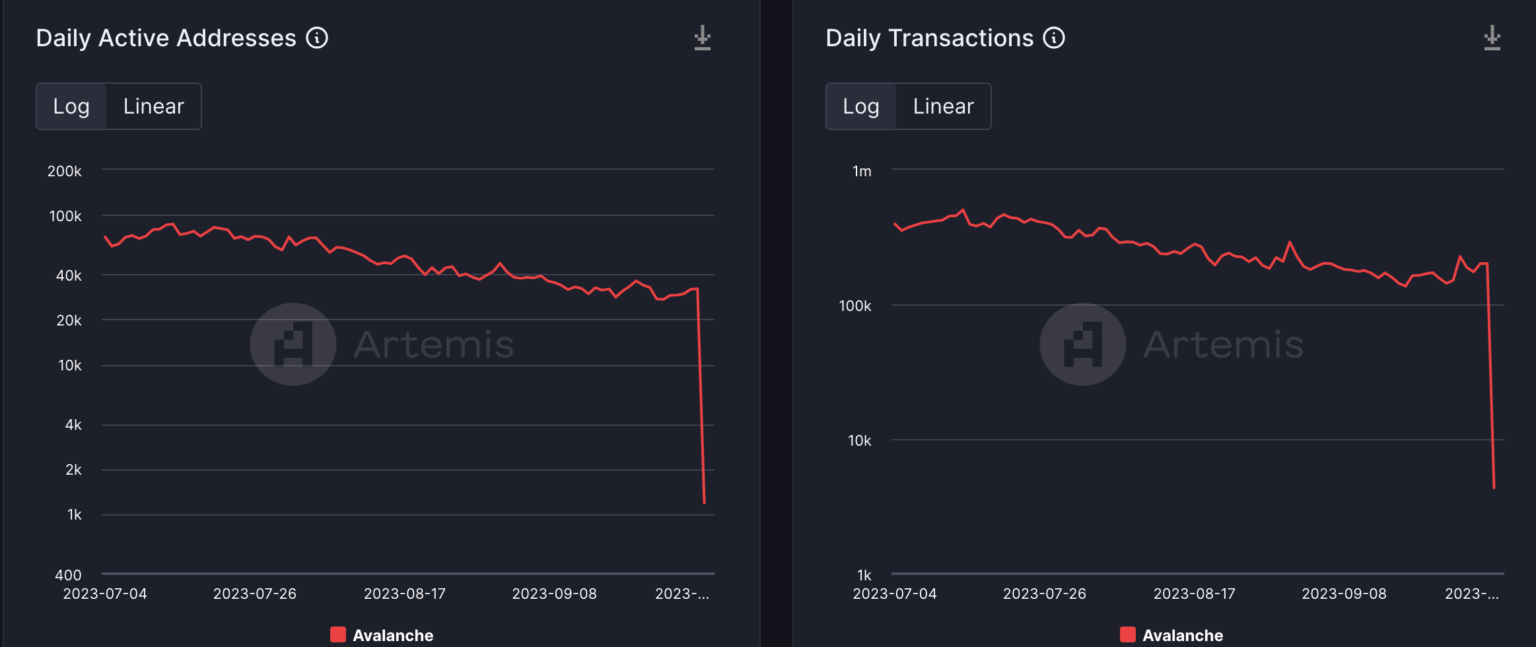Click the Daily Active Addresses title
The width and height of the screenshot is (1536, 647).
coord(166,39)
